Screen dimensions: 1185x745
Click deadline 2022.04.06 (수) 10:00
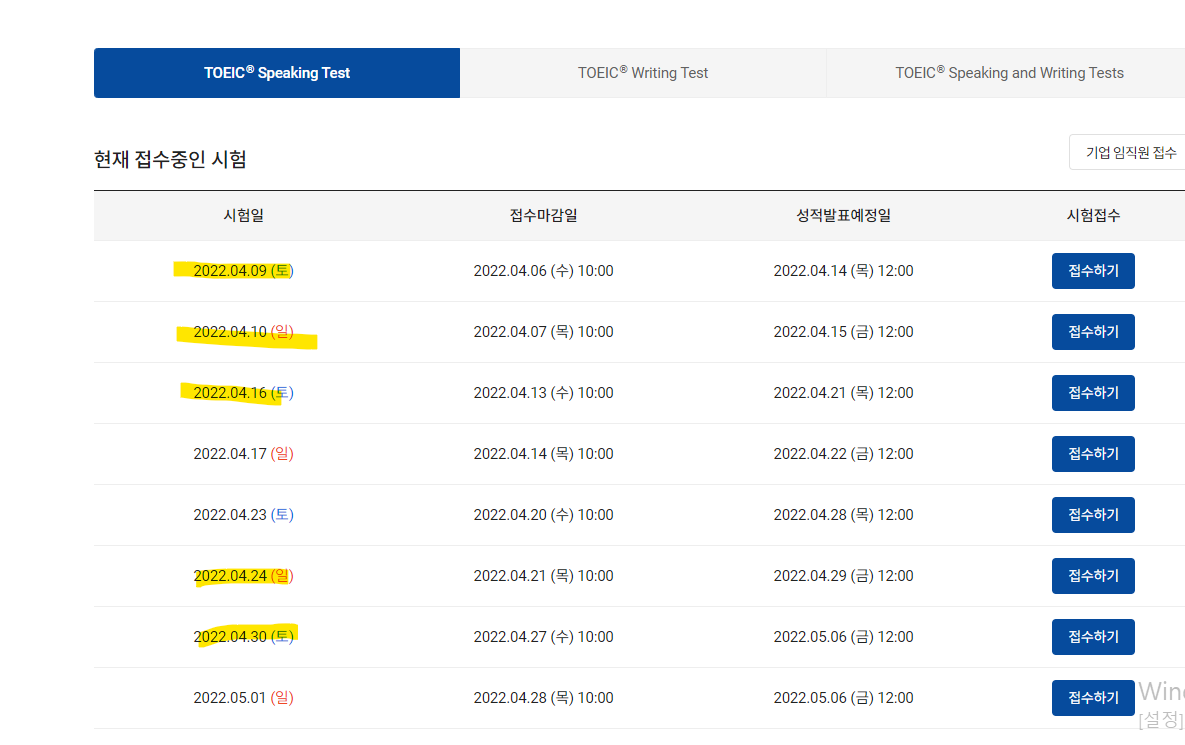tap(543, 271)
